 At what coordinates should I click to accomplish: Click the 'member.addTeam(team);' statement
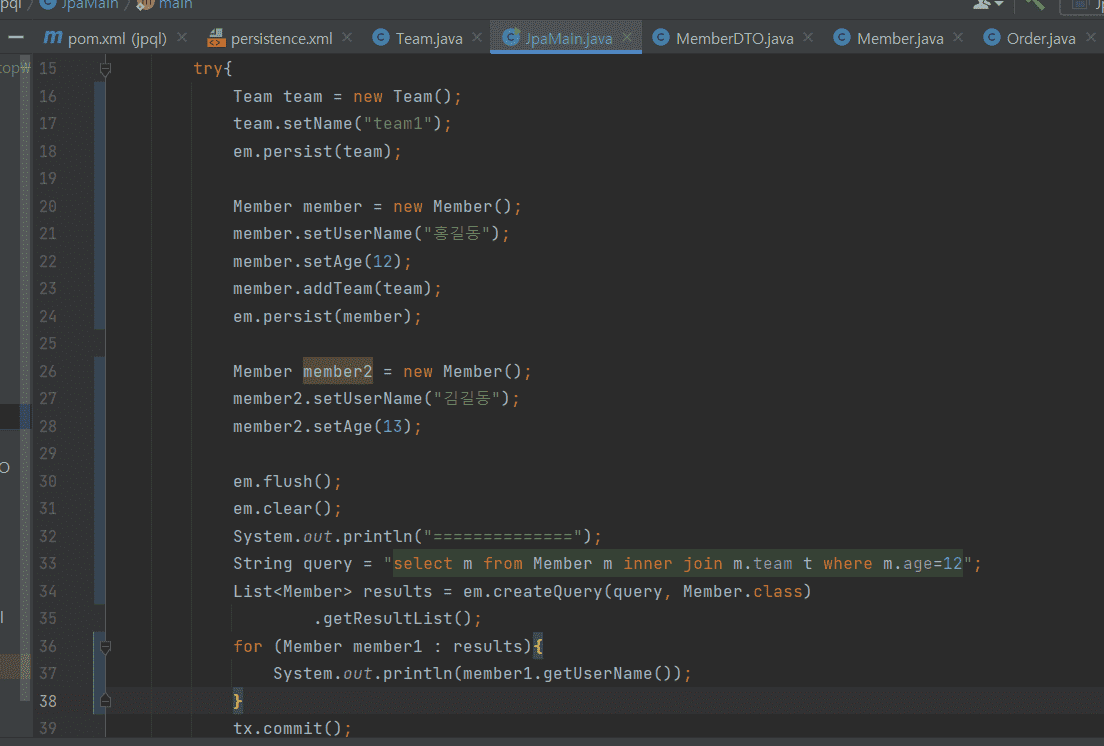point(337,289)
